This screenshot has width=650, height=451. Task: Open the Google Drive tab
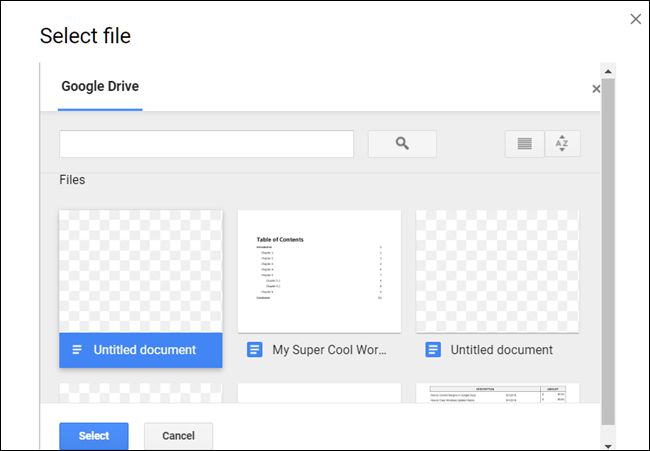[100, 86]
